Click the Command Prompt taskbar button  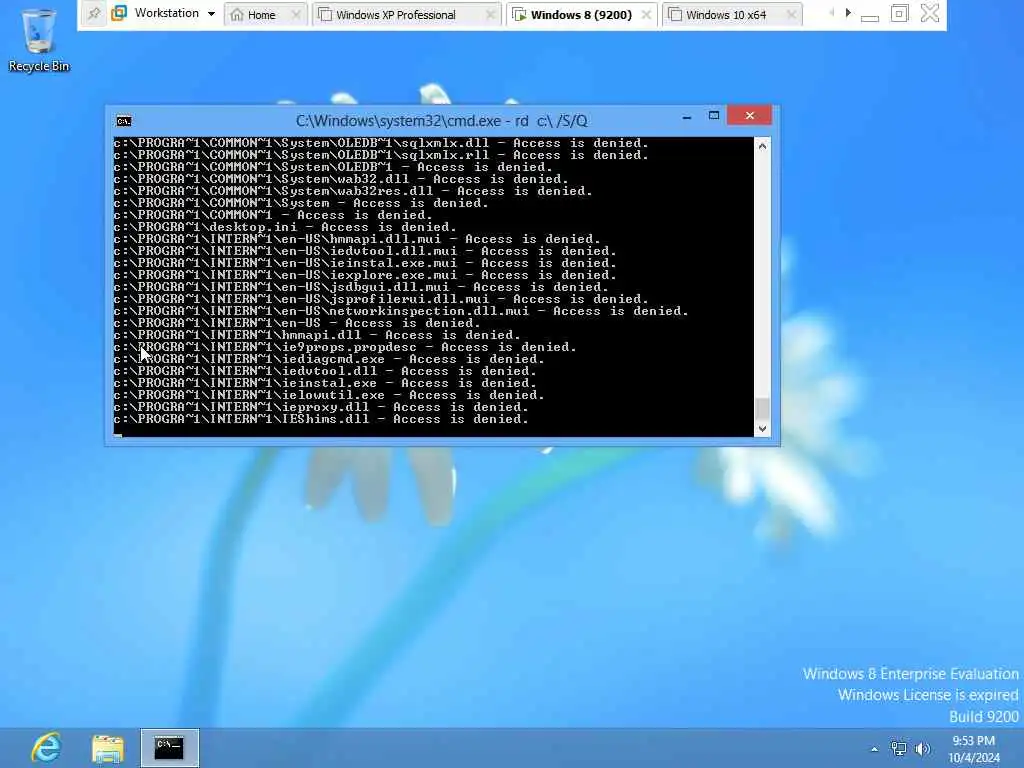(169, 748)
